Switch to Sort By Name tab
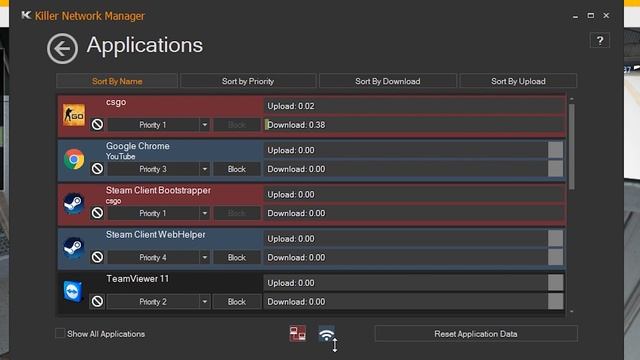This screenshot has width=640, height=360. point(117,81)
